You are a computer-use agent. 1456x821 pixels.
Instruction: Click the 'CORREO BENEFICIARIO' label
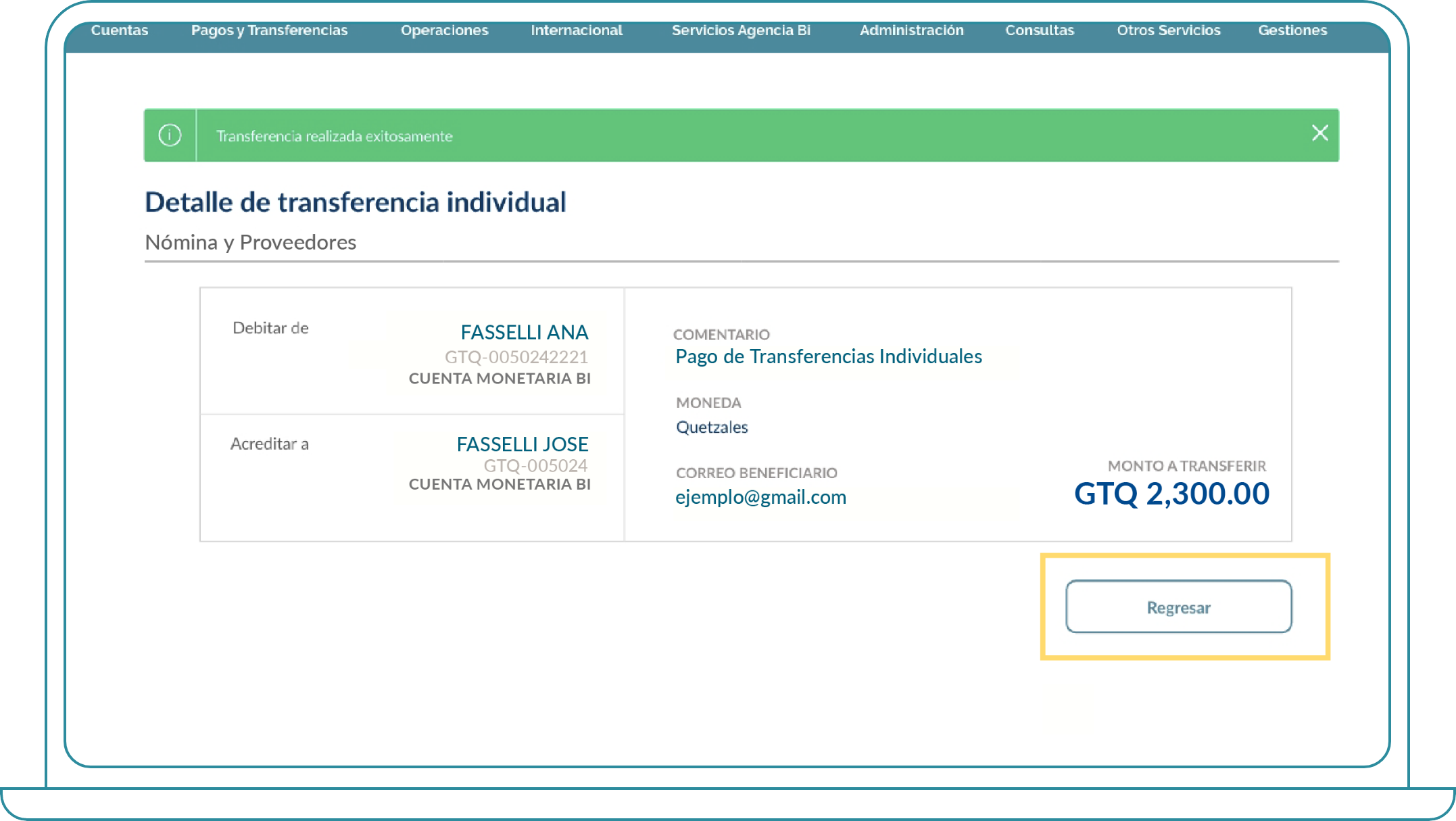pos(756,473)
